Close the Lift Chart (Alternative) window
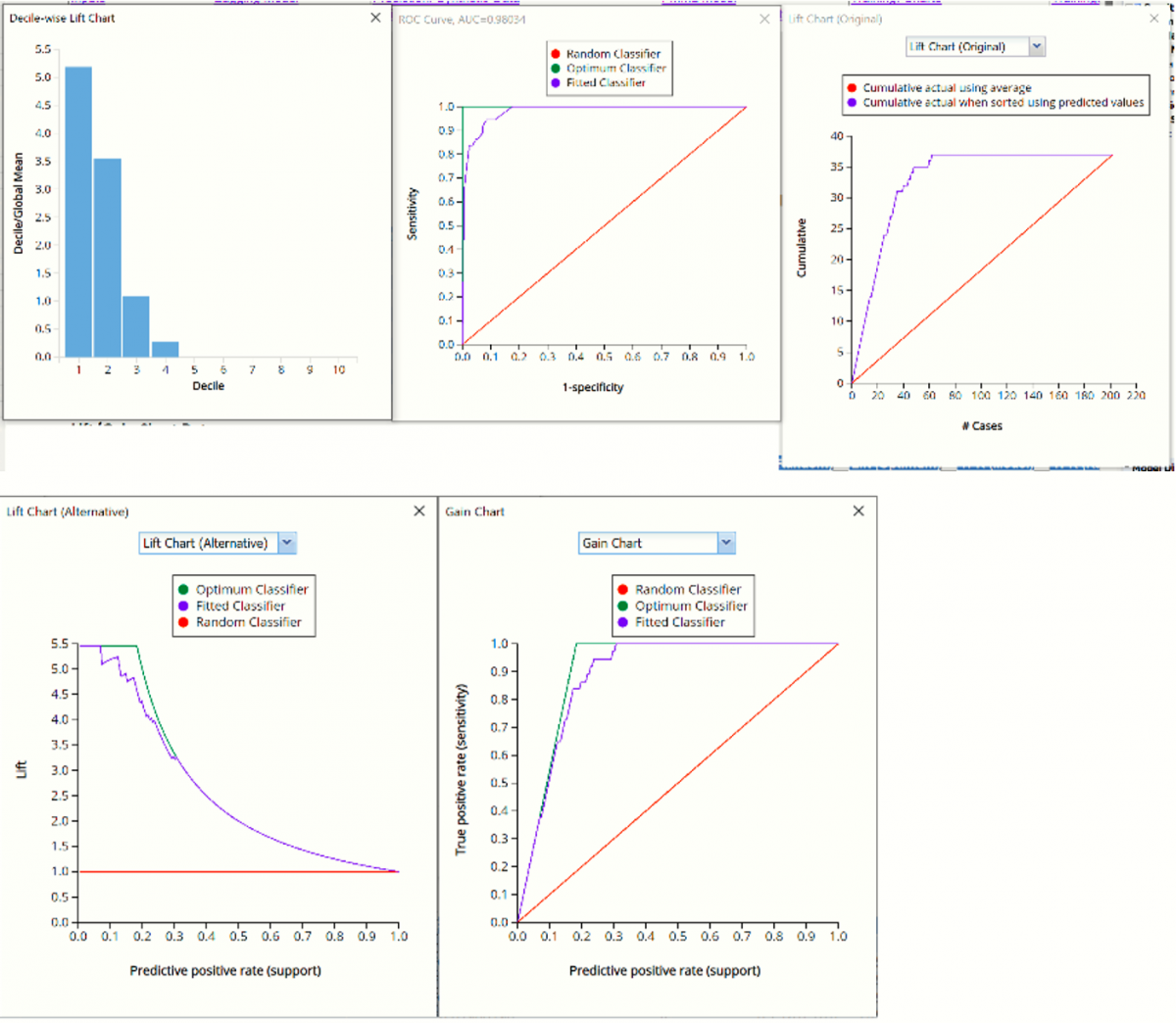The image size is (1176, 1023). 419,511
